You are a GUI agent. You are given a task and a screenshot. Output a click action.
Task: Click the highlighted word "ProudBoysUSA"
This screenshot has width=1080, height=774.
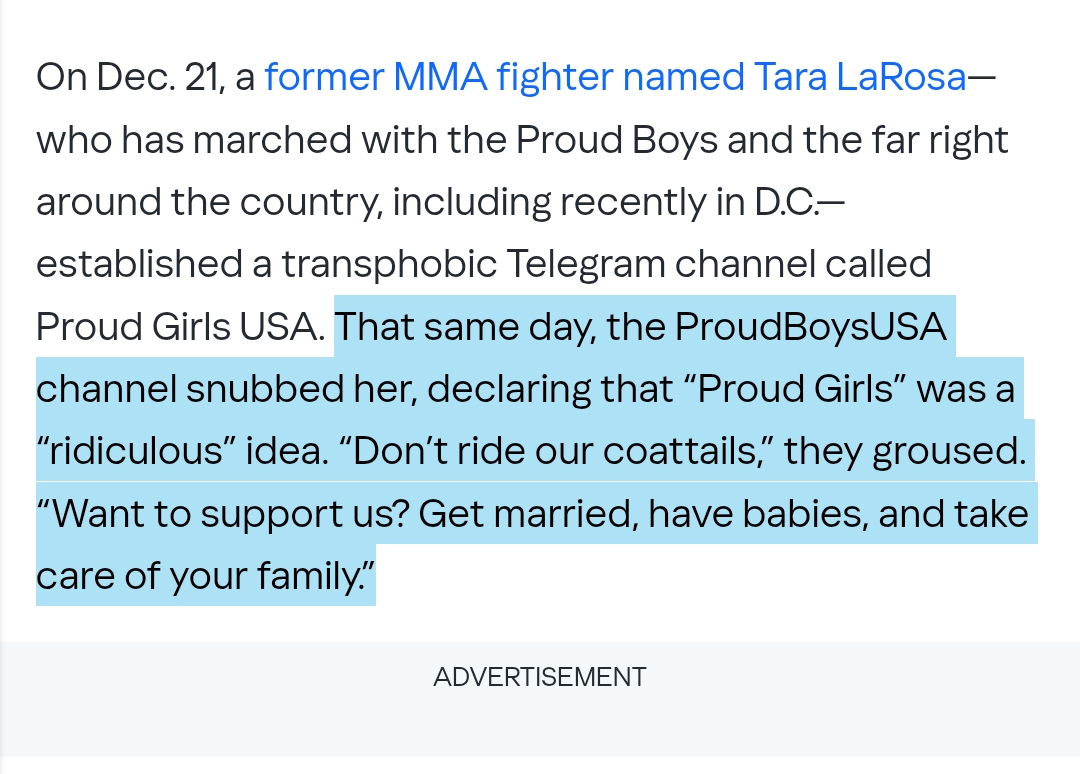(810, 327)
